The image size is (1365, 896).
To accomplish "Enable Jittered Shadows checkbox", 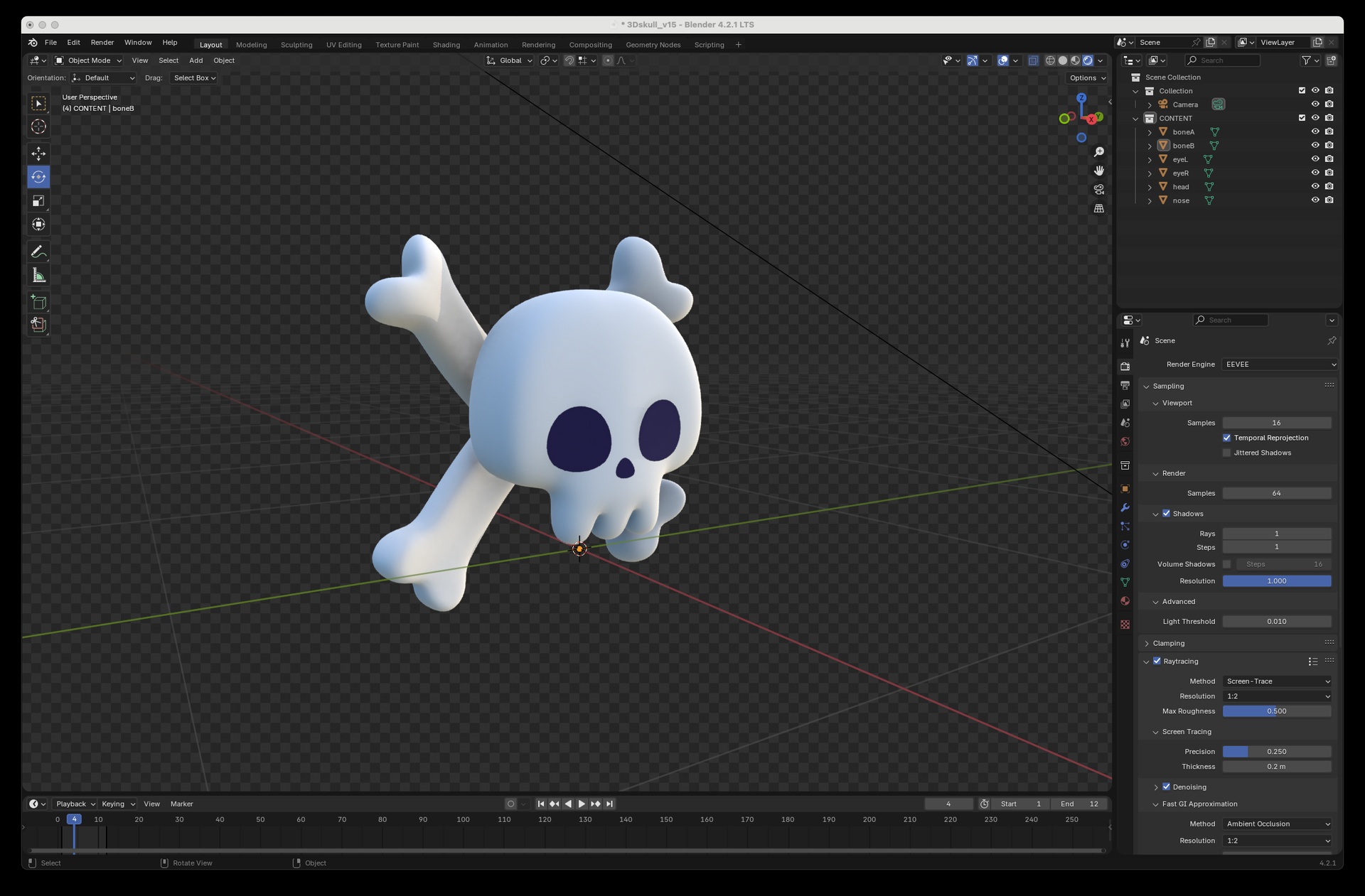I will point(1226,453).
